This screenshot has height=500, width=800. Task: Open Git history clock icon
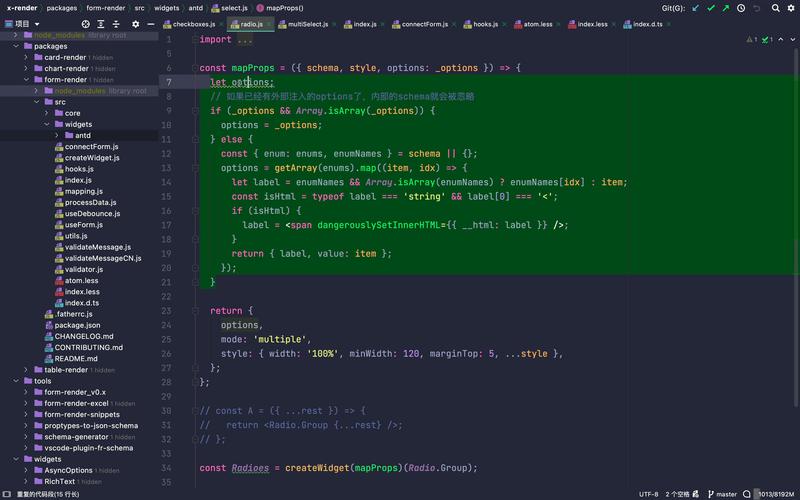click(x=741, y=8)
